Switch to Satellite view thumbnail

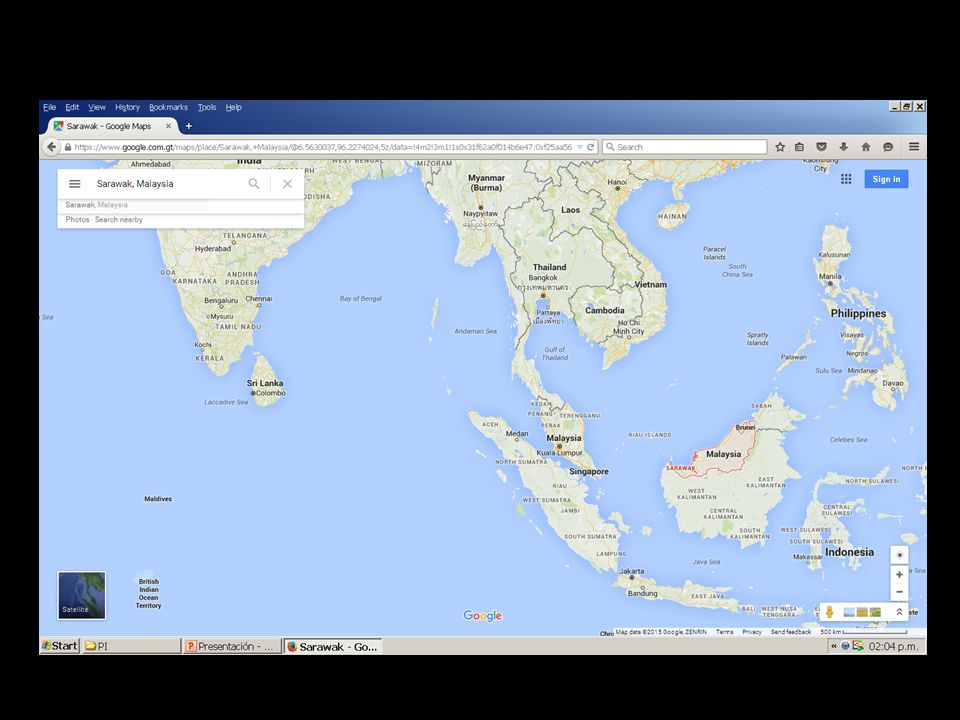tap(82, 596)
